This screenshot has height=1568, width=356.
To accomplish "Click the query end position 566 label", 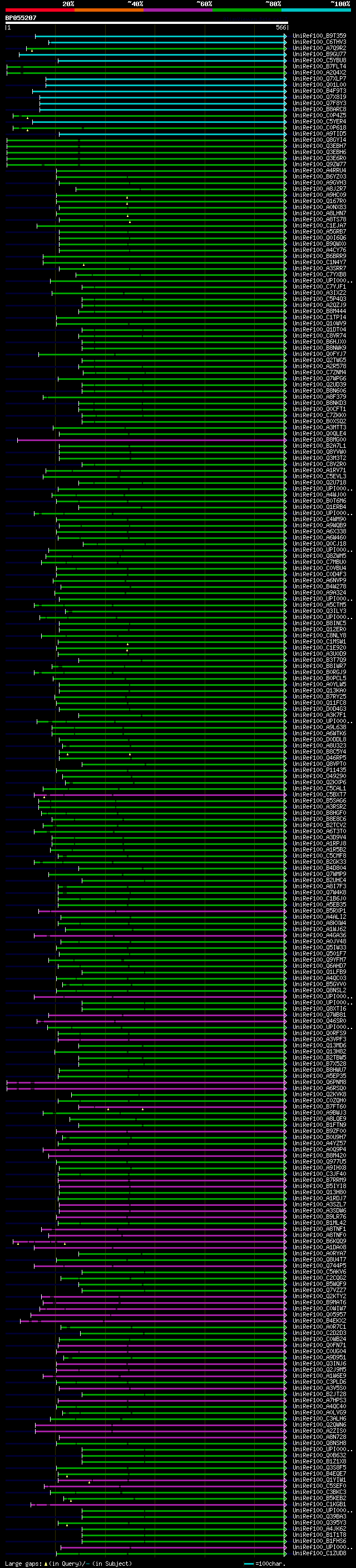I will tap(280, 27).
